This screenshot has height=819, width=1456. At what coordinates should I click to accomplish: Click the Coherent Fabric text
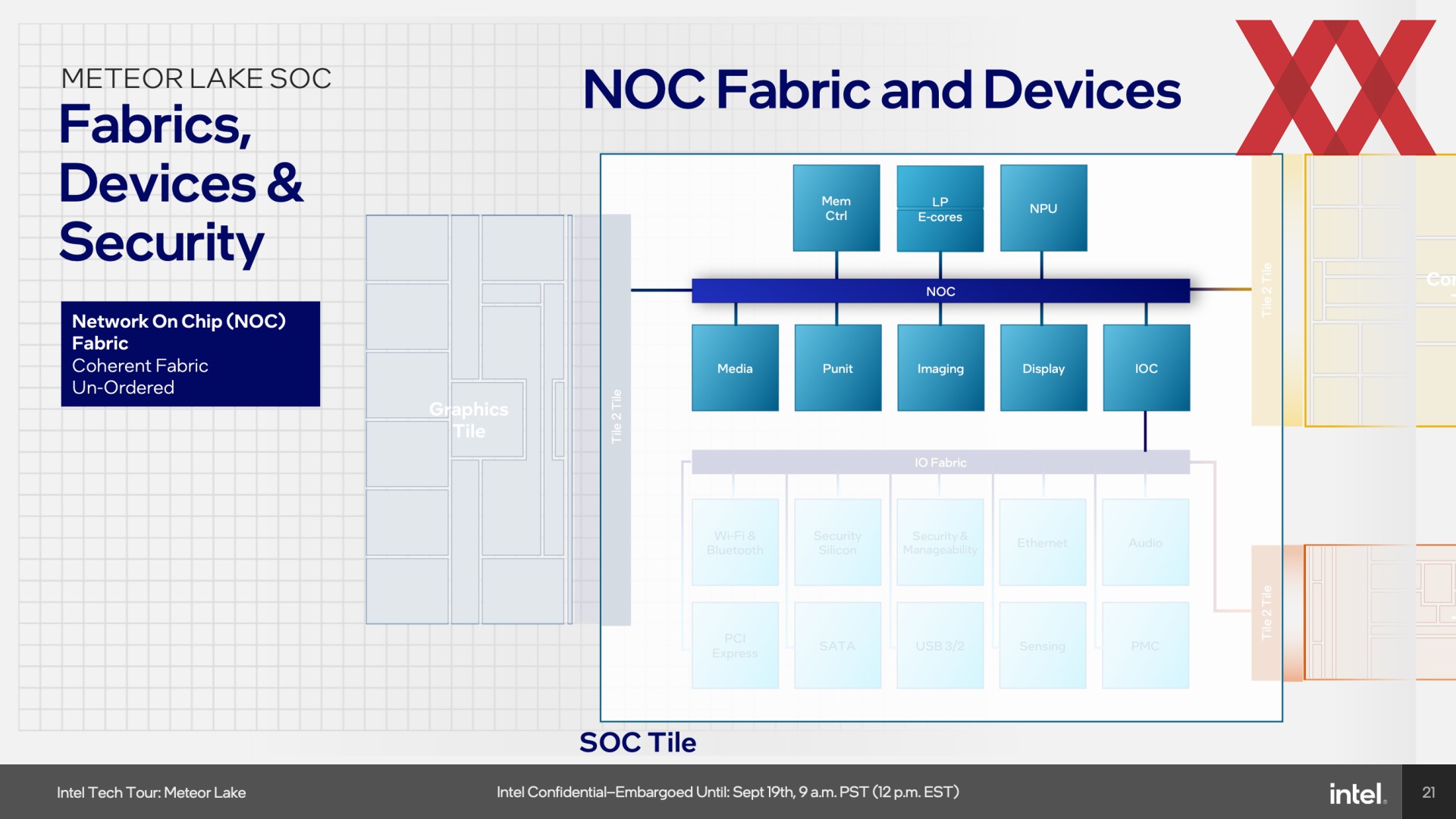(140, 366)
